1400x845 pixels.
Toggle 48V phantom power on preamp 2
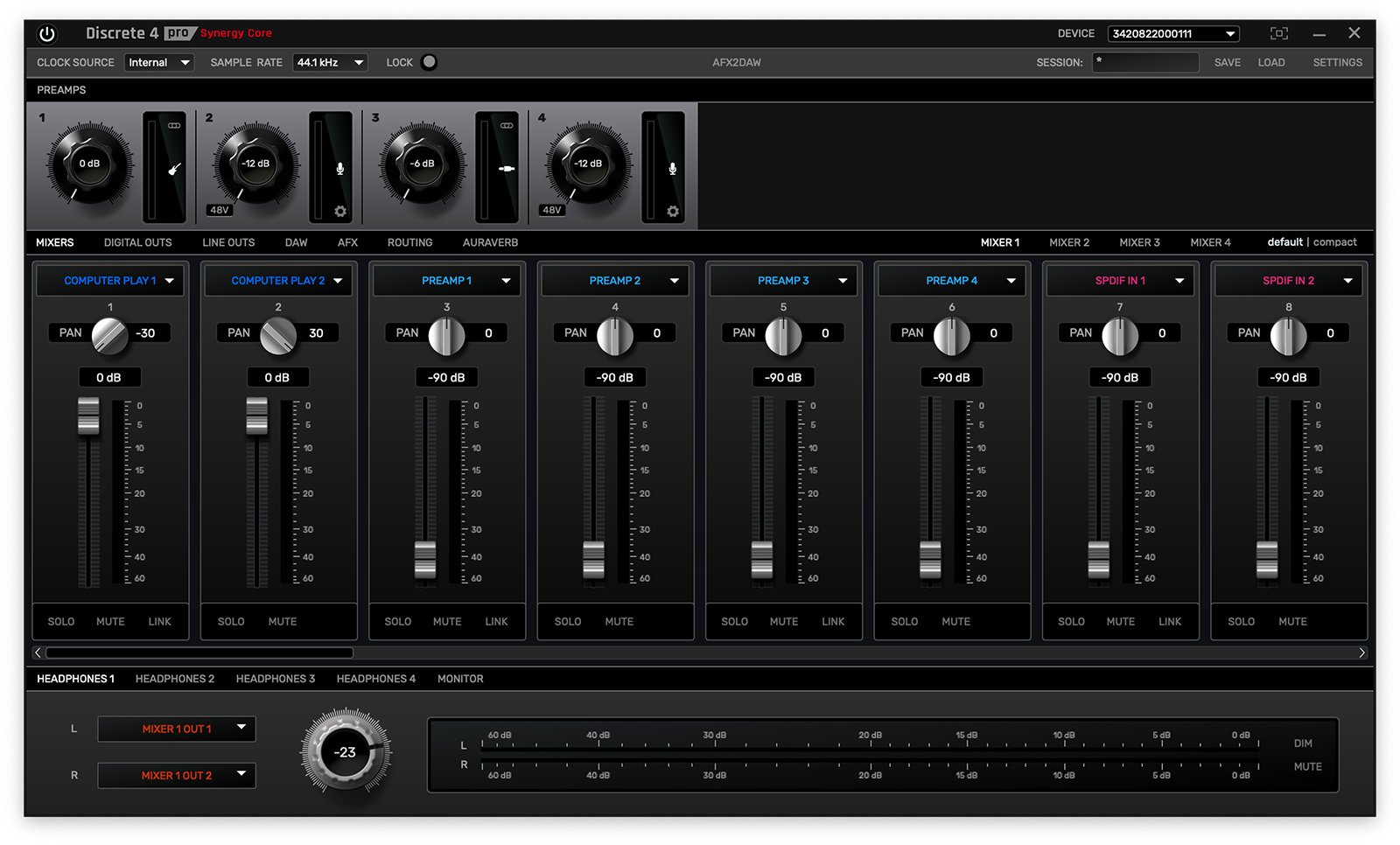click(220, 210)
